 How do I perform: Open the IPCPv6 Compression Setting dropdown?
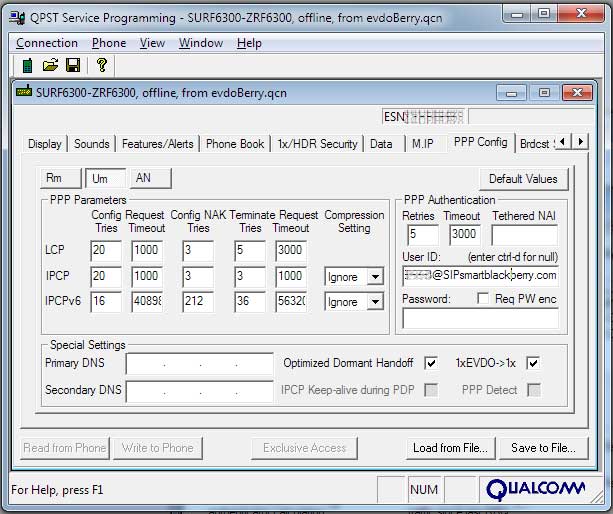tap(375, 301)
